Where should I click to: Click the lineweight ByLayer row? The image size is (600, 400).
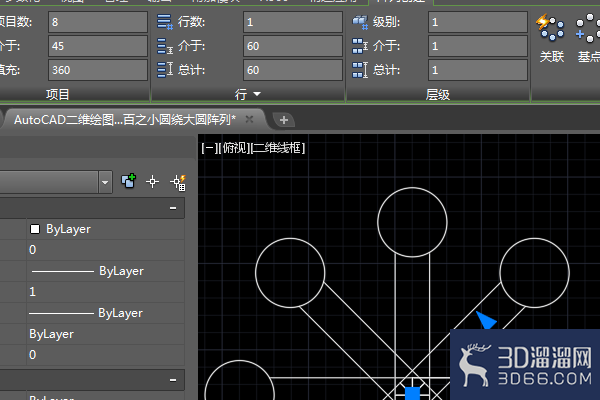[x=105, y=313]
